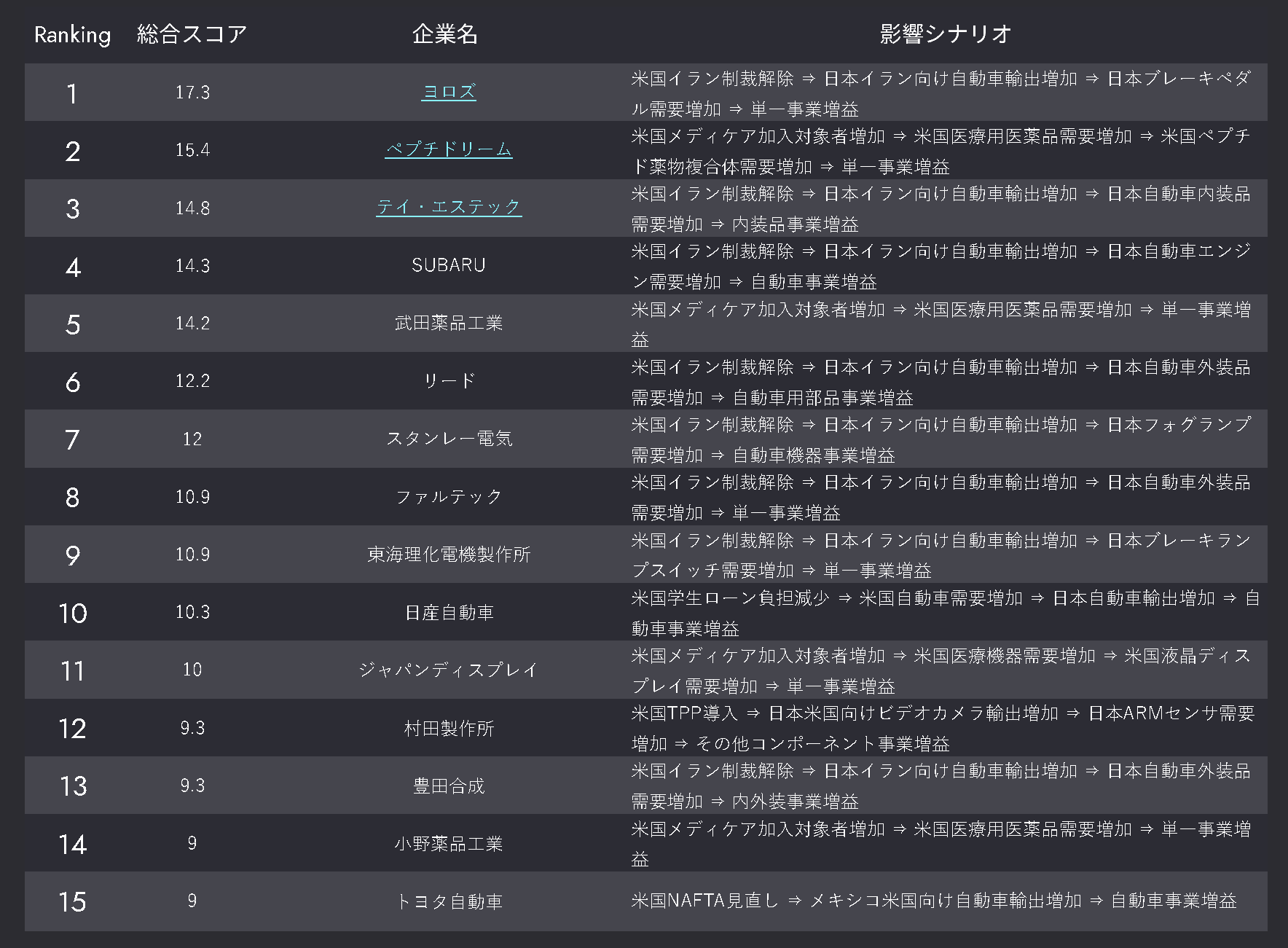This screenshot has height=948, width=1288.
Task: Click the scenario mentioning 米国学生ローン負担減少
Action: point(945,613)
